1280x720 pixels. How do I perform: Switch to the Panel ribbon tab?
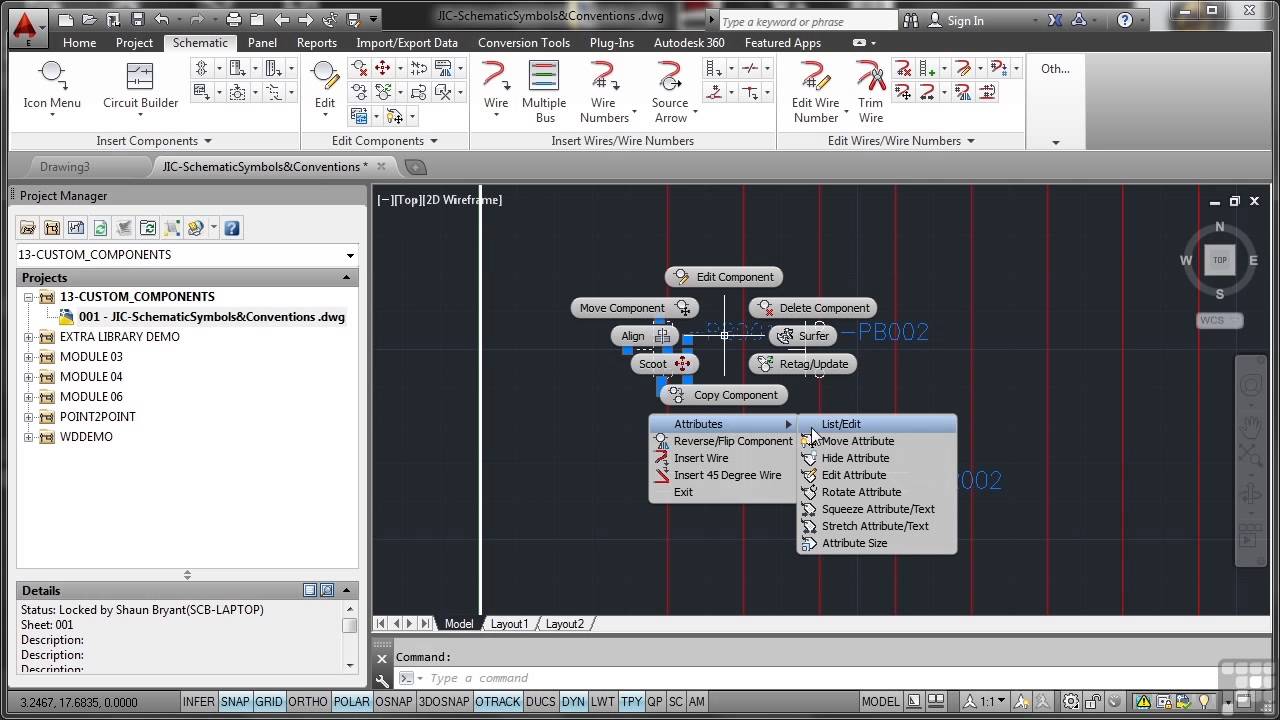click(x=262, y=43)
